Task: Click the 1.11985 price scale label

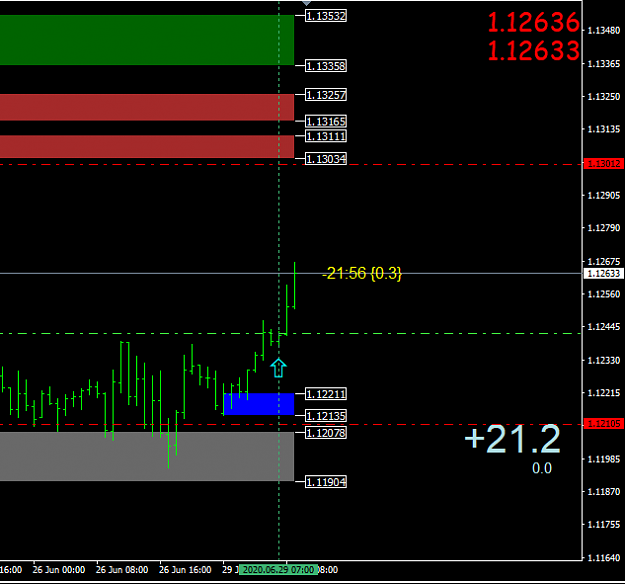Action: (x=604, y=459)
